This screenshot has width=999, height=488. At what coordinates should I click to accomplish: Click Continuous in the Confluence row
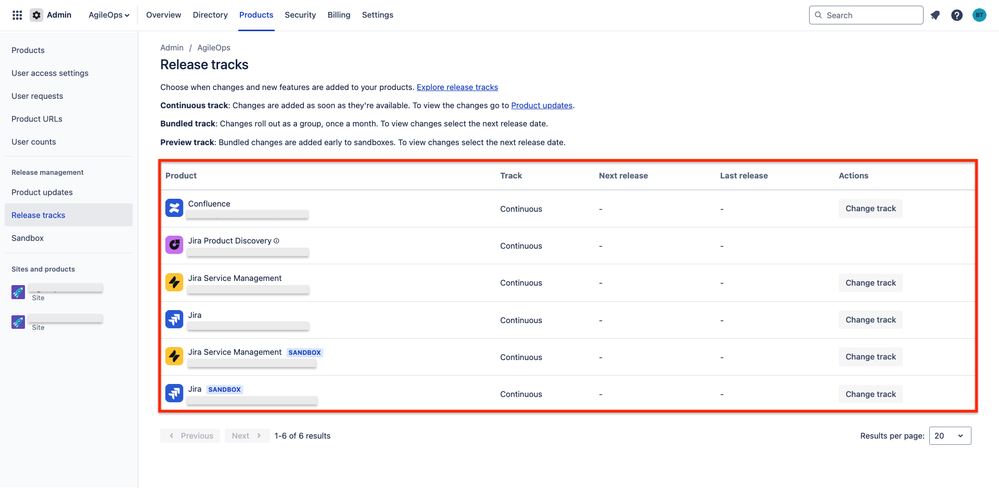(x=521, y=209)
